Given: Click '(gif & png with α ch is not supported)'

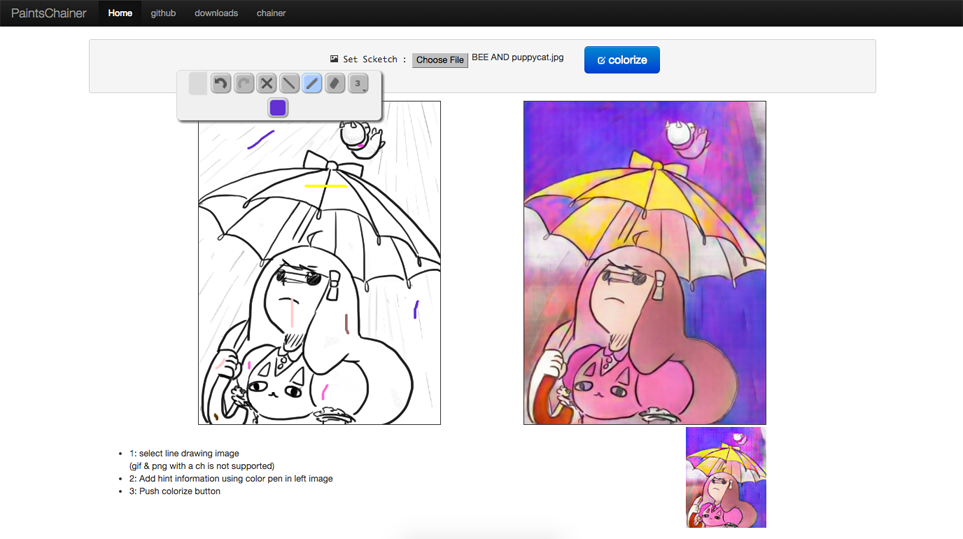Looking at the screenshot, I should (202, 466).
